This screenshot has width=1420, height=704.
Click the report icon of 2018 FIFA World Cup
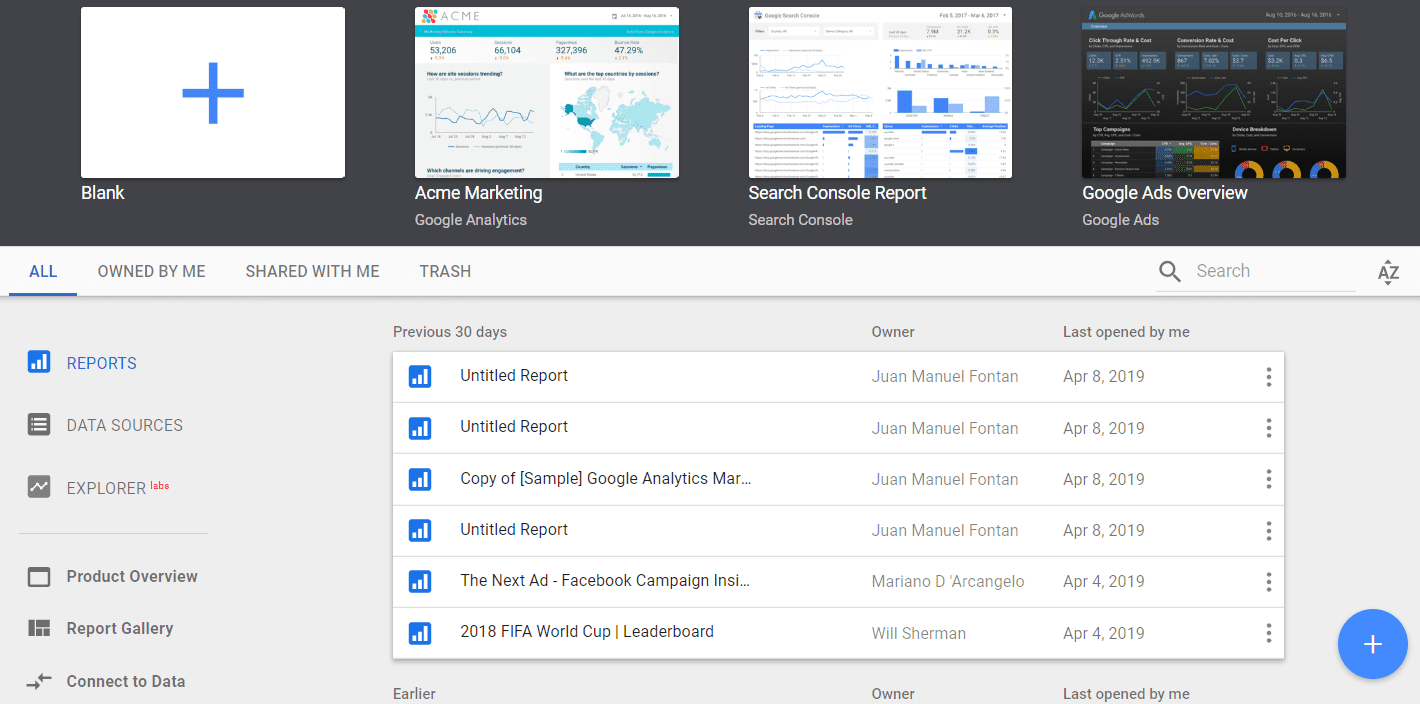pyautogui.click(x=420, y=632)
